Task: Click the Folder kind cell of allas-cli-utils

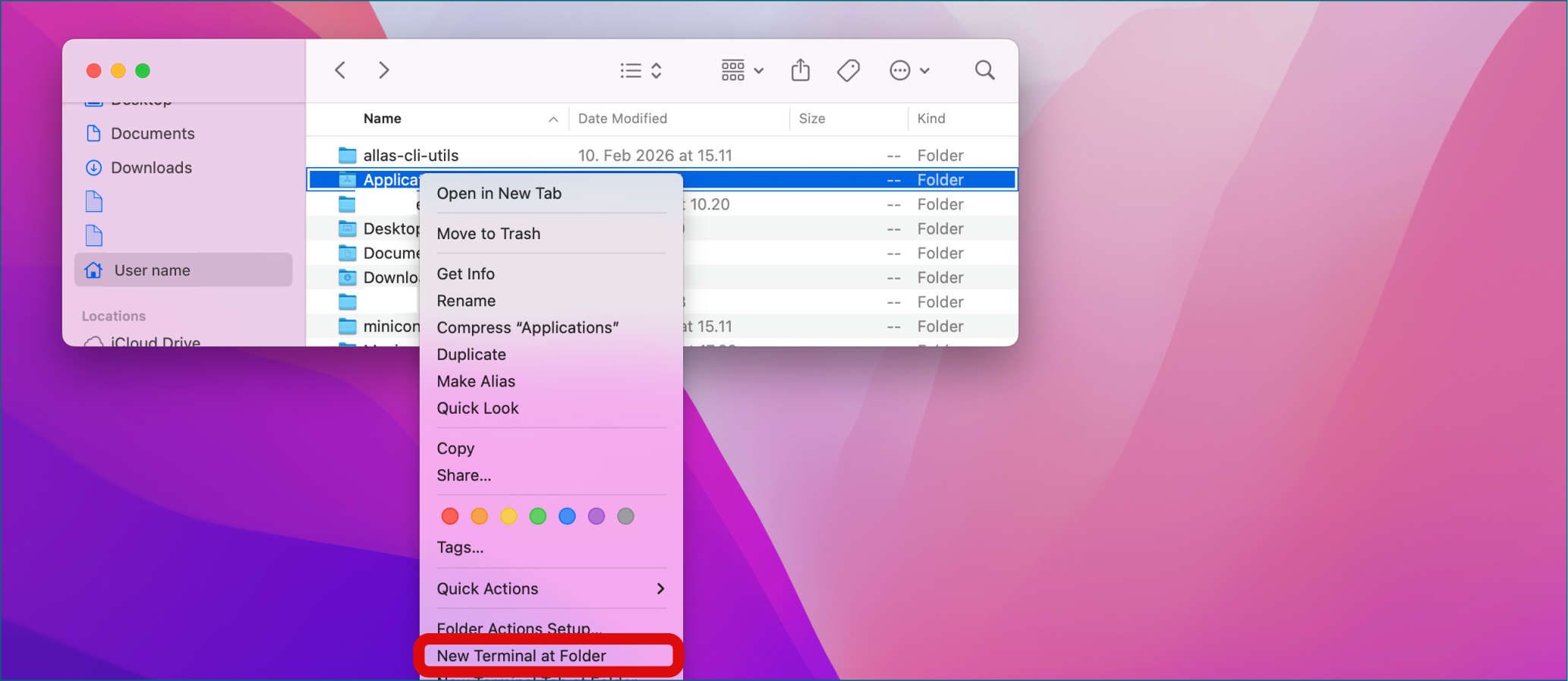Action: coord(940,156)
